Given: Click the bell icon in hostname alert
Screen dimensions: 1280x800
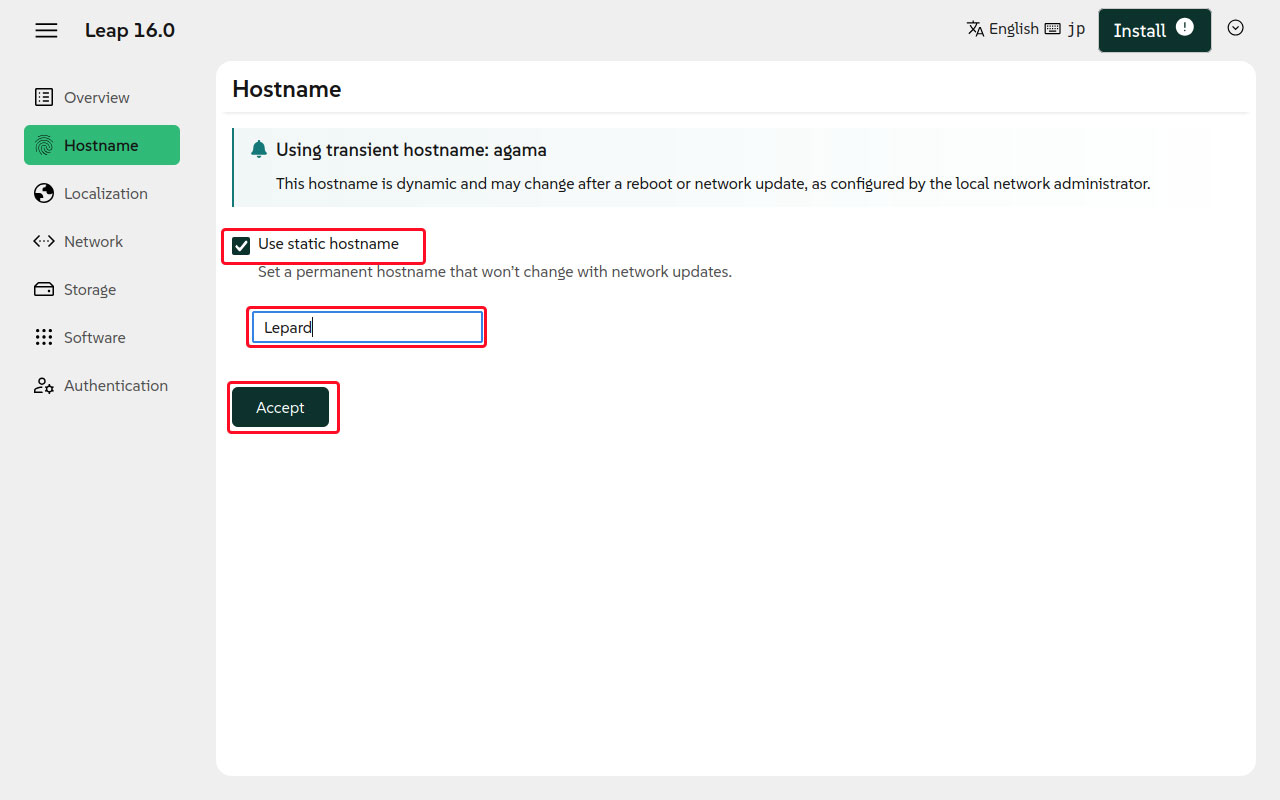Looking at the screenshot, I should [x=259, y=150].
